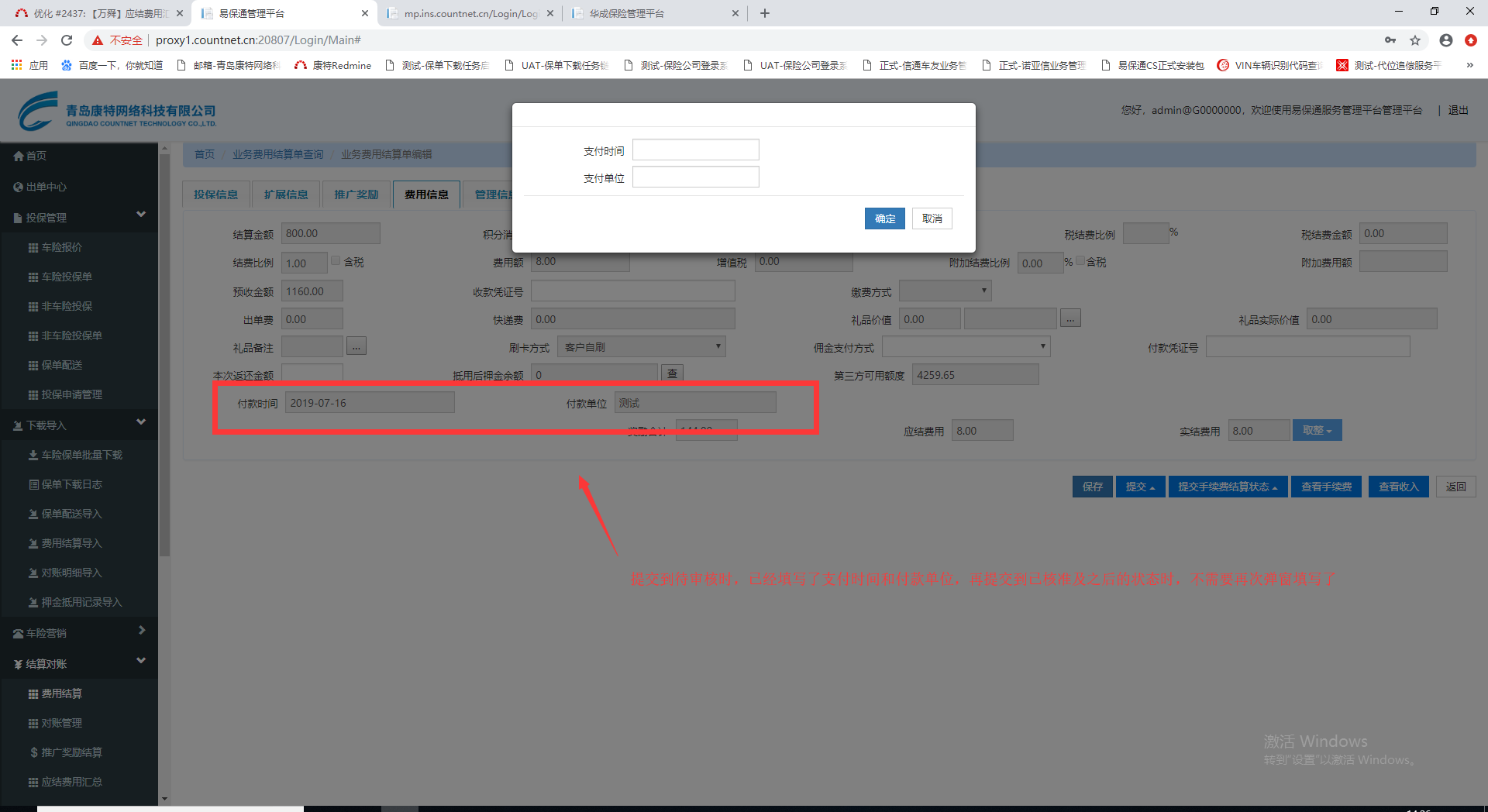The height and width of the screenshot is (812, 1488).
Task: Log out with the 退出 link
Action: click(1459, 110)
